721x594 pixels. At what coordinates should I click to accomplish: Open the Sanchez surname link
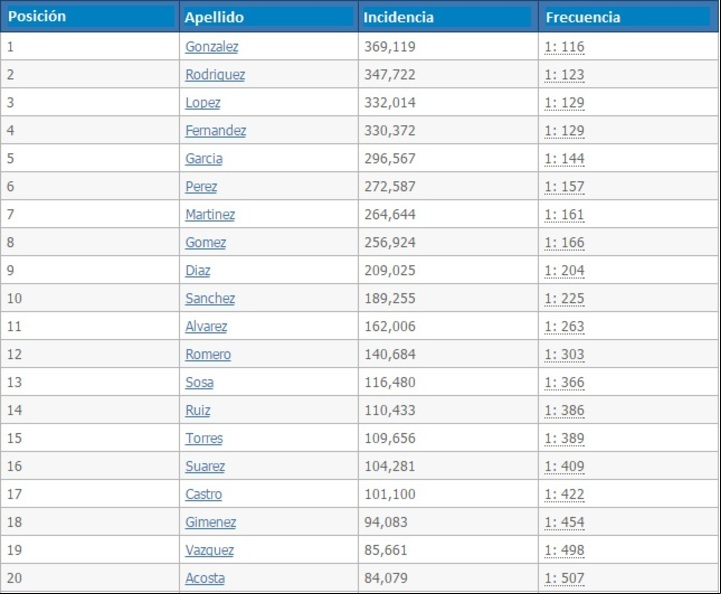coord(210,298)
